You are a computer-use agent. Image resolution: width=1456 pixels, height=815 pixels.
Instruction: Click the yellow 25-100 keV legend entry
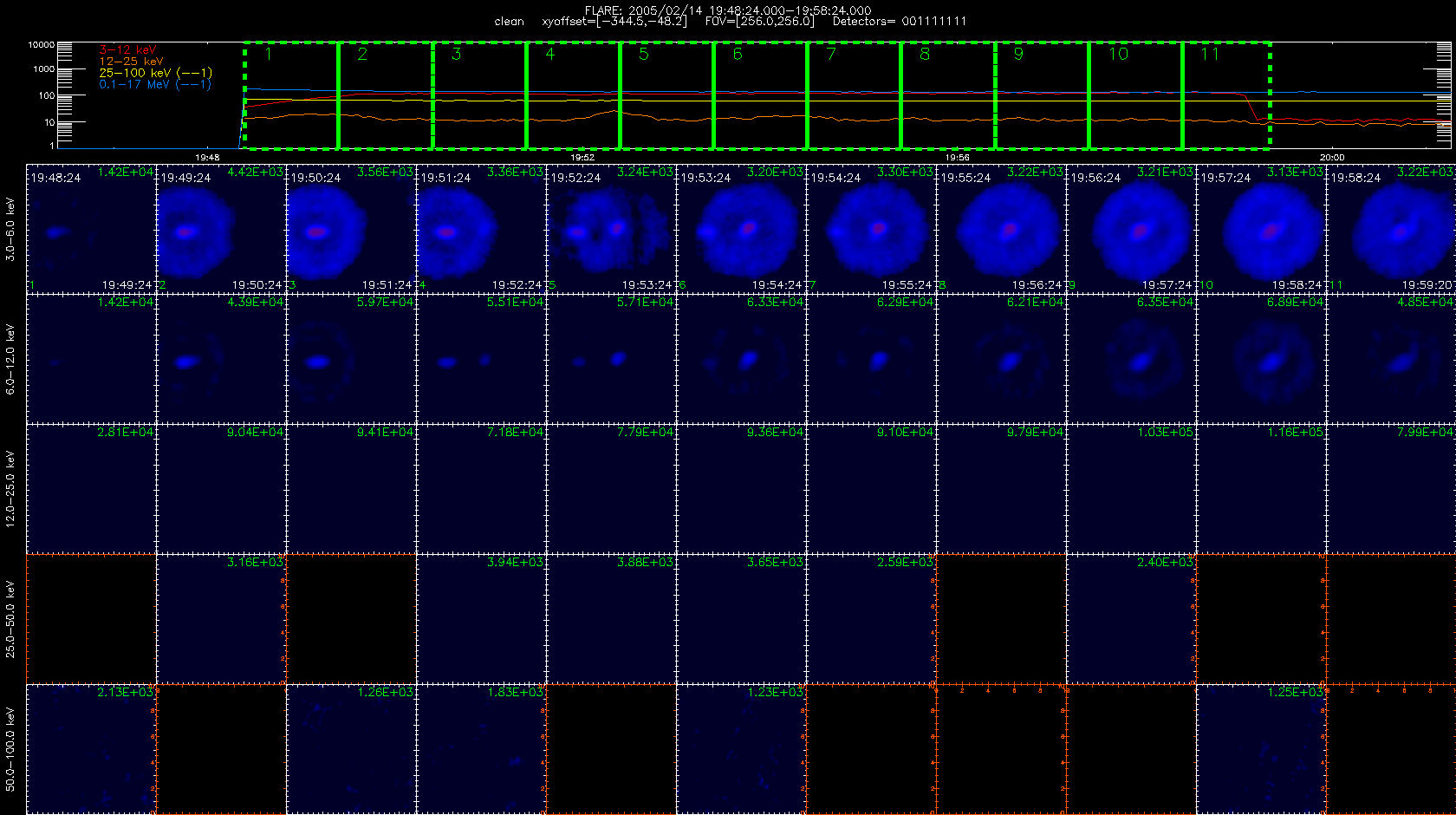point(155,73)
